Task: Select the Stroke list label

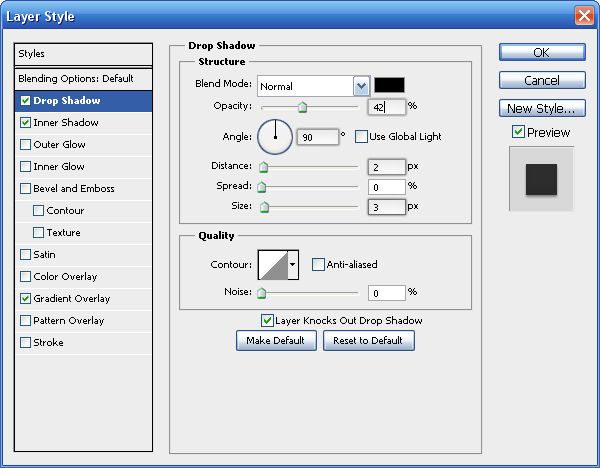Action: click(x=48, y=342)
